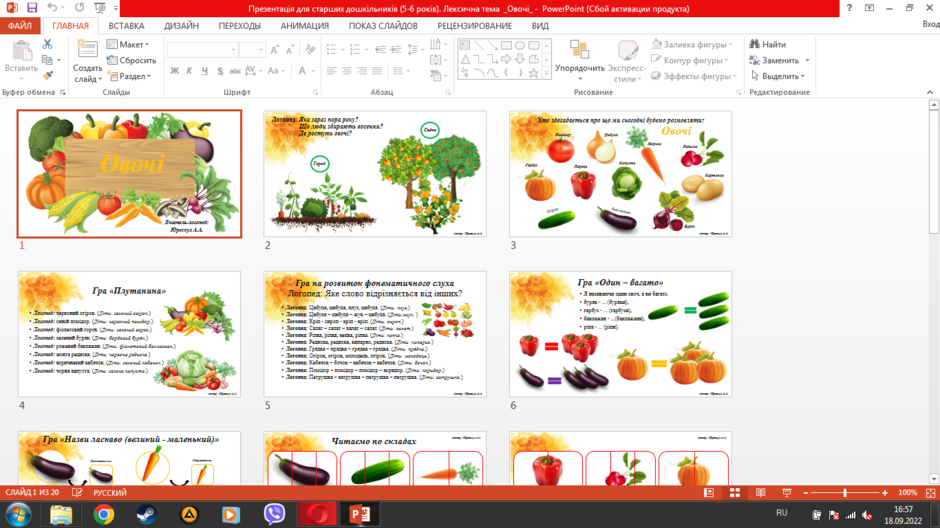Click the Save icon in quick access toolbar

pyautogui.click(x=32, y=8)
